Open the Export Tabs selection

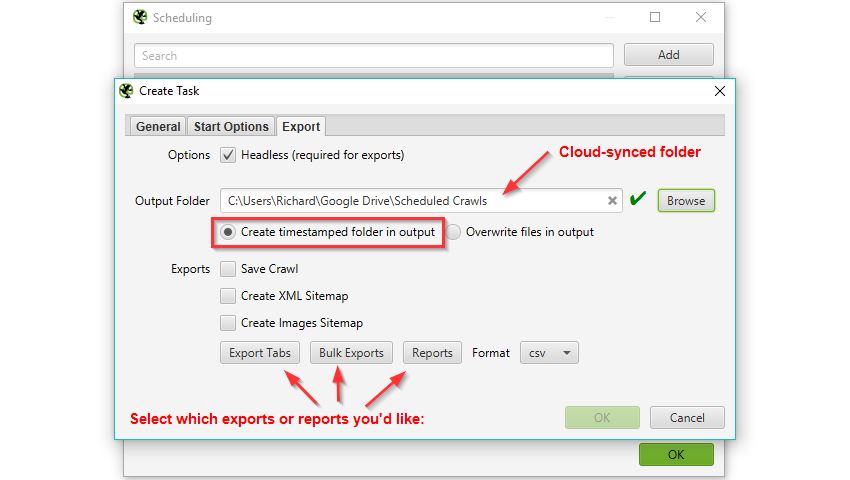[260, 353]
